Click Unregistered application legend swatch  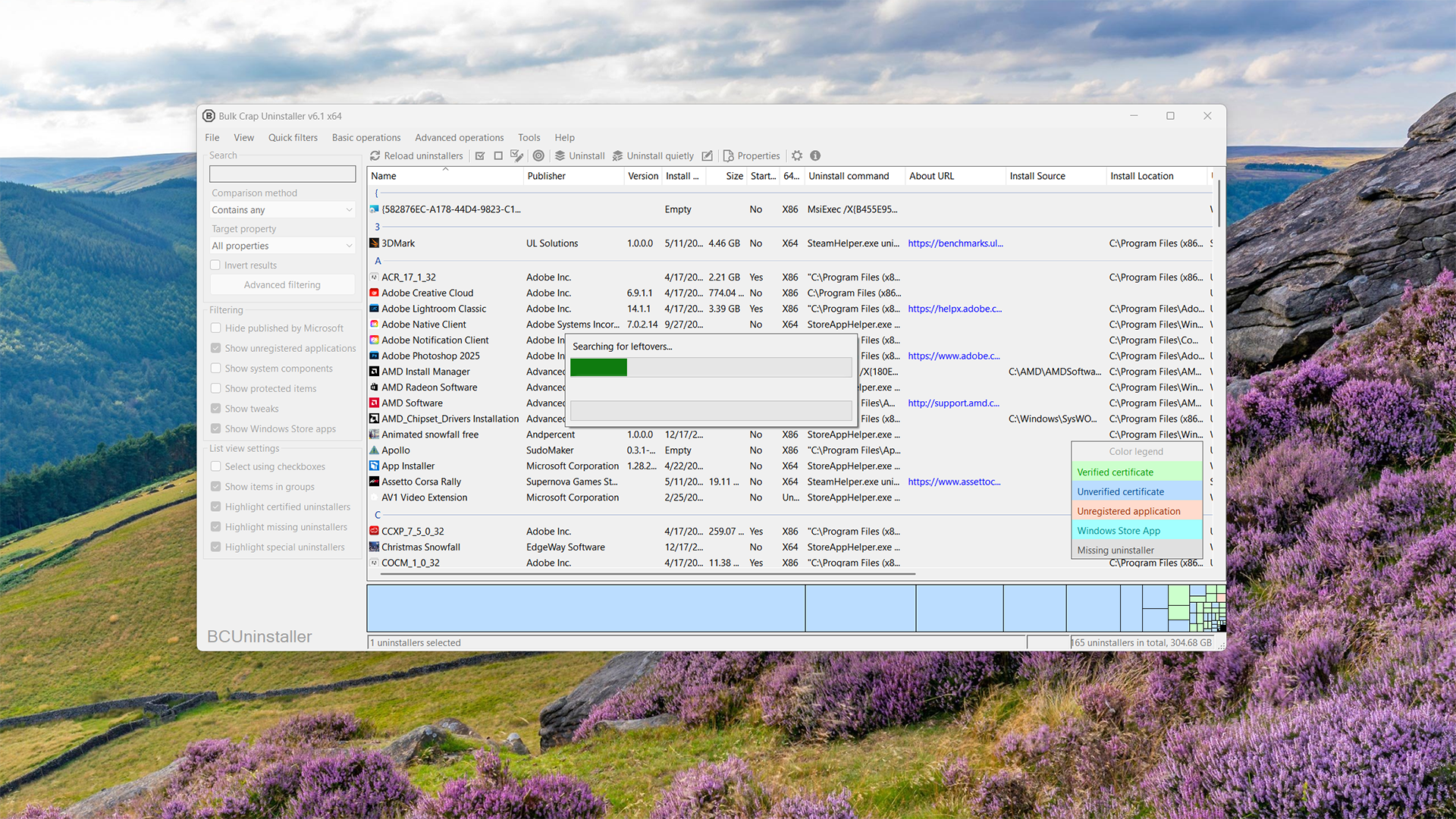coord(1137,511)
